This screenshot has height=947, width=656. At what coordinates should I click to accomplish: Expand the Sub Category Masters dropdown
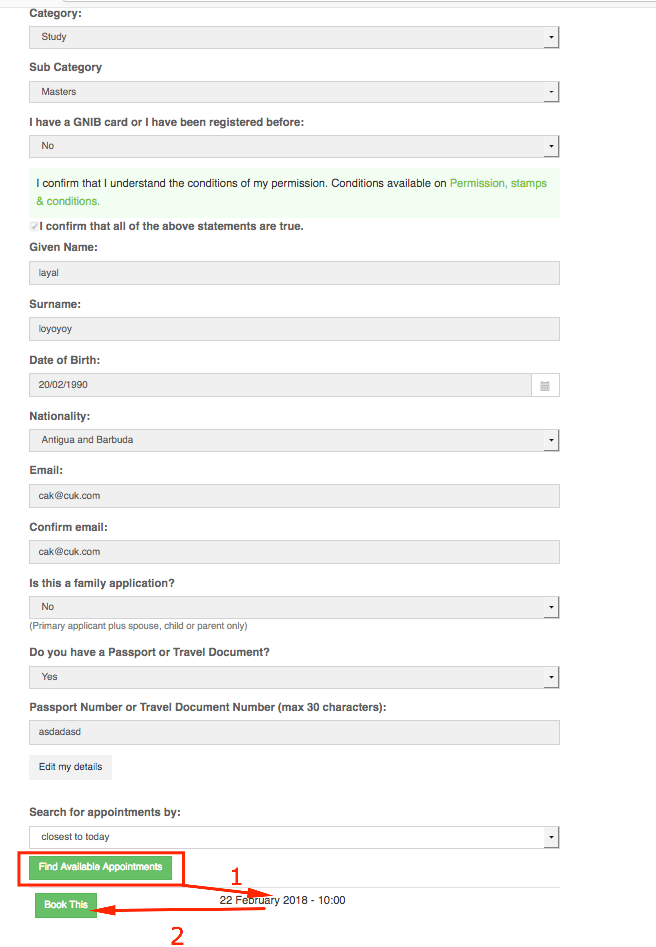(294, 92)
